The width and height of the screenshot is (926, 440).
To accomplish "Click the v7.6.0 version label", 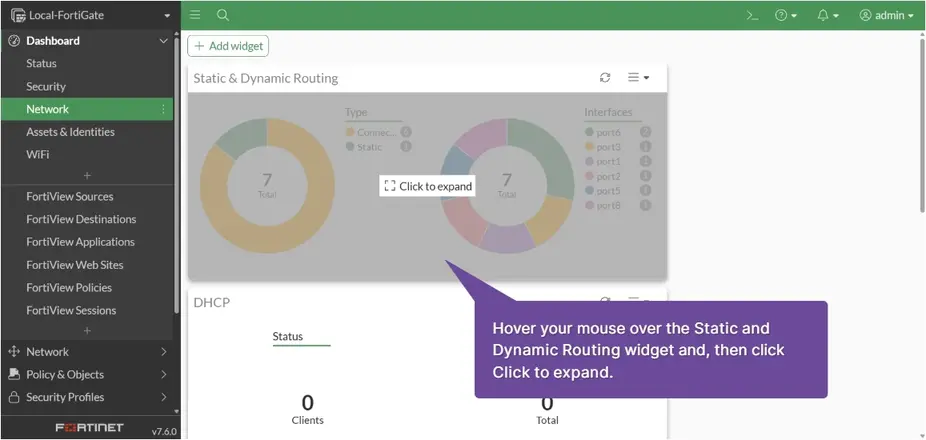I will pos(164,432).
